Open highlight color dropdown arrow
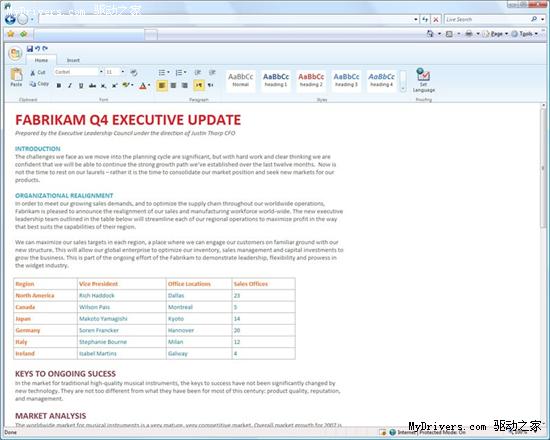 point(132,85)
